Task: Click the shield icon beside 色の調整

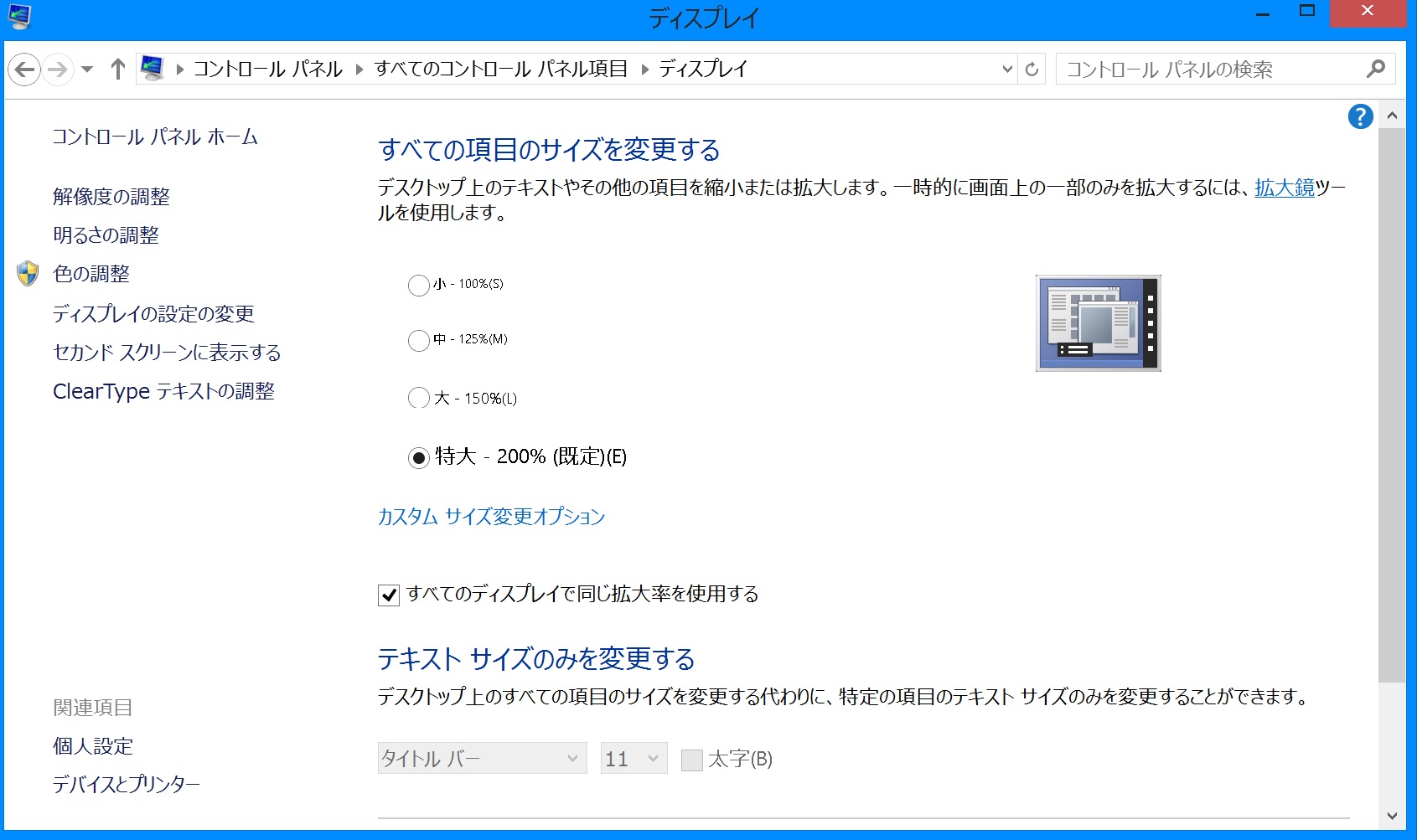Action: (28, 273)
